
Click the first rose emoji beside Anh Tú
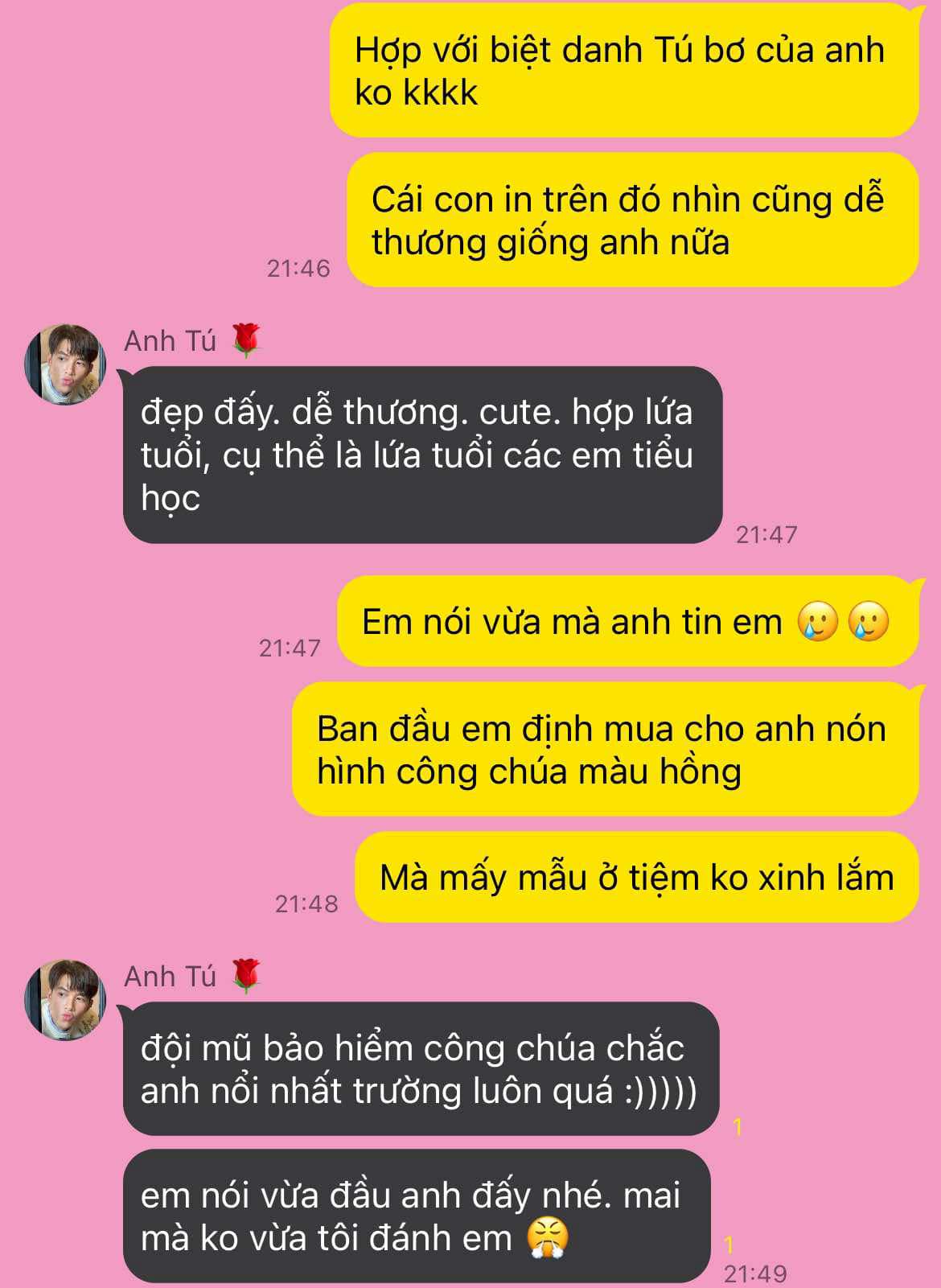(248, 340)
